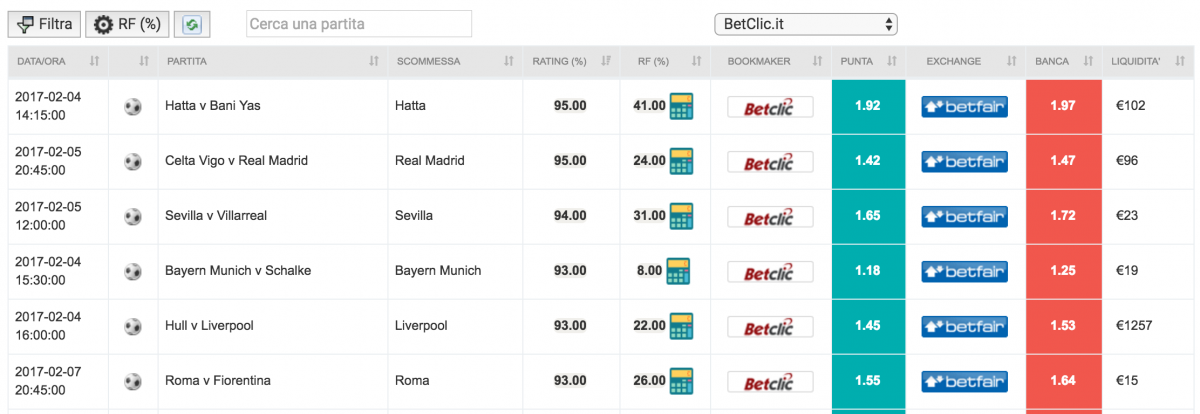The height and width of the screenshot is (414, 1200).
Task: Click calculator icon in Sevilla v Villarreal row
Action: point(681,216)
